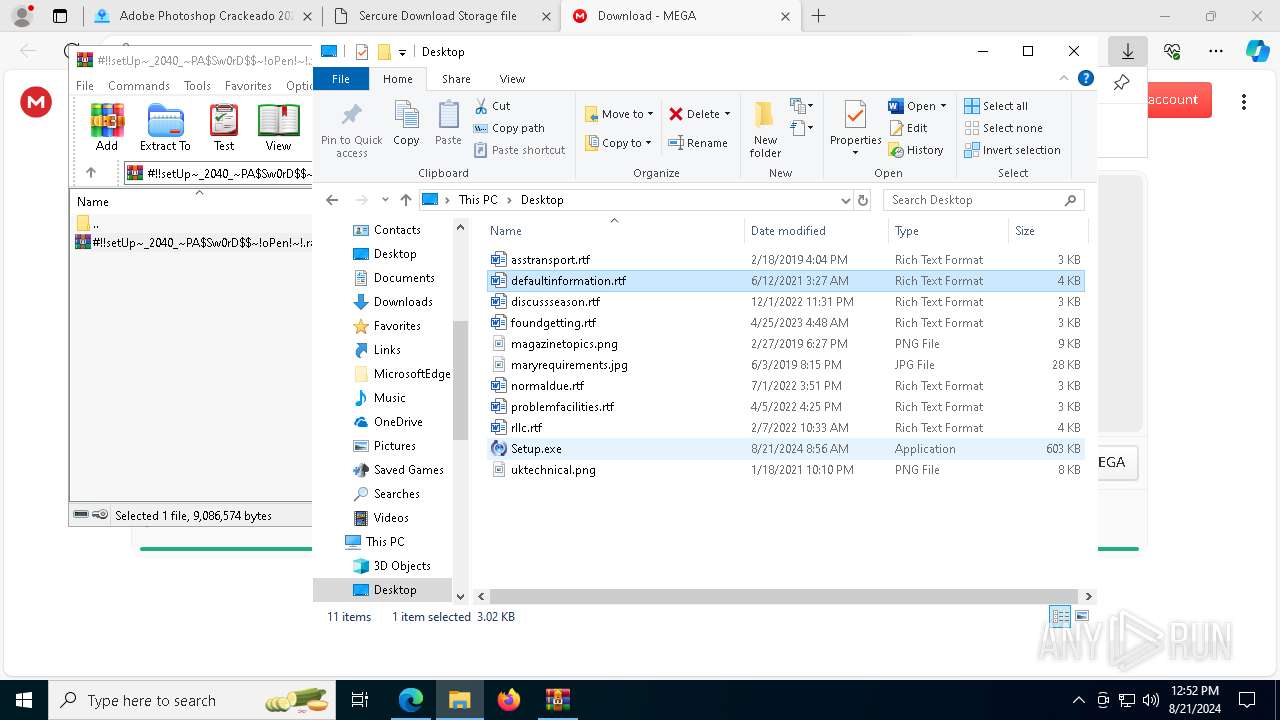
Task: Click the Paste ribbon icon
Action: pyautogui.click(x=448, y=124)
